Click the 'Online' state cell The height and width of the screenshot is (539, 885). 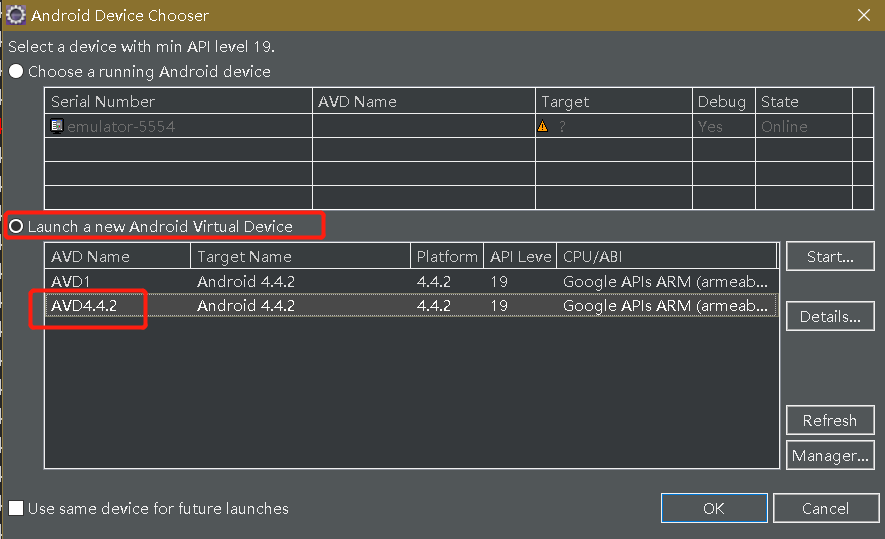coord(784,126)
